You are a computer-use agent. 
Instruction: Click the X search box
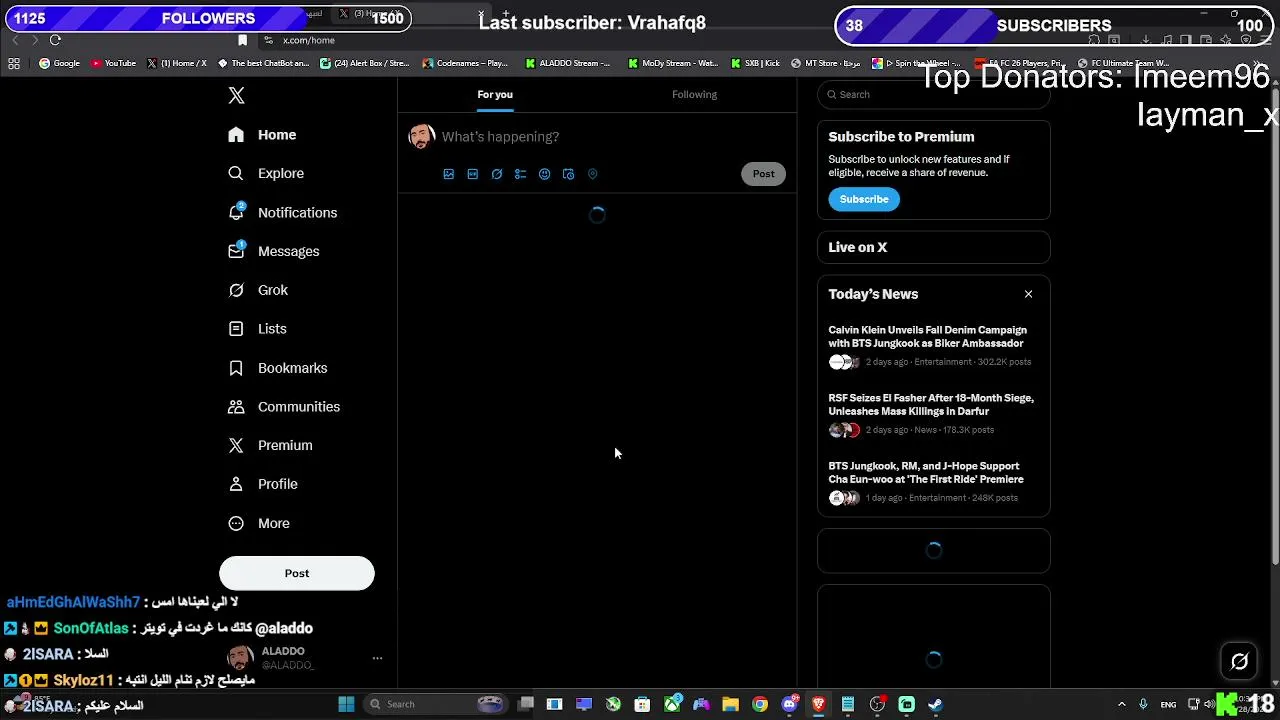pos(934,94)
